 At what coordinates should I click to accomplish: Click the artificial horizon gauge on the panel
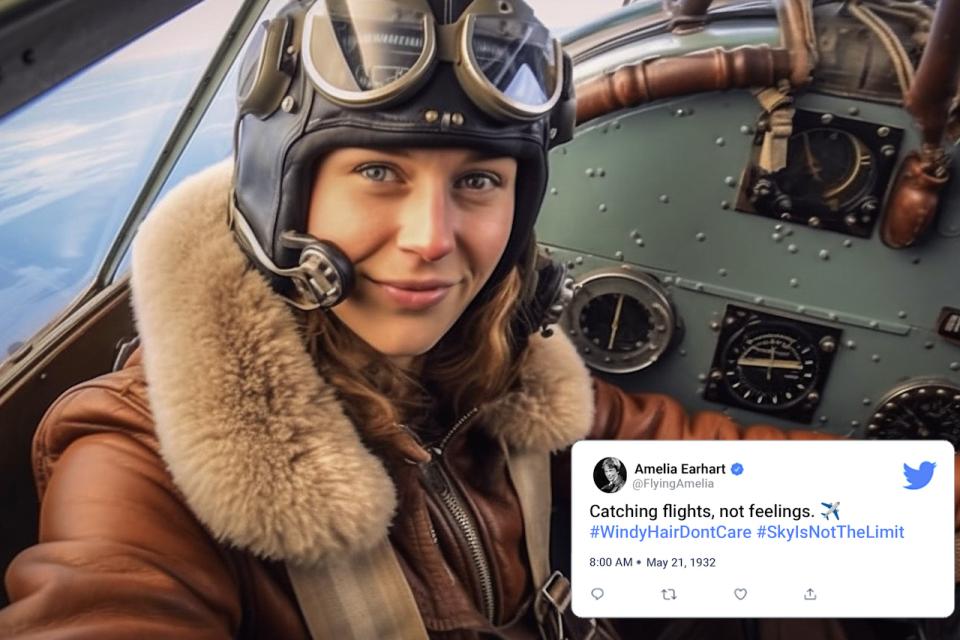(x=771, y=361)
